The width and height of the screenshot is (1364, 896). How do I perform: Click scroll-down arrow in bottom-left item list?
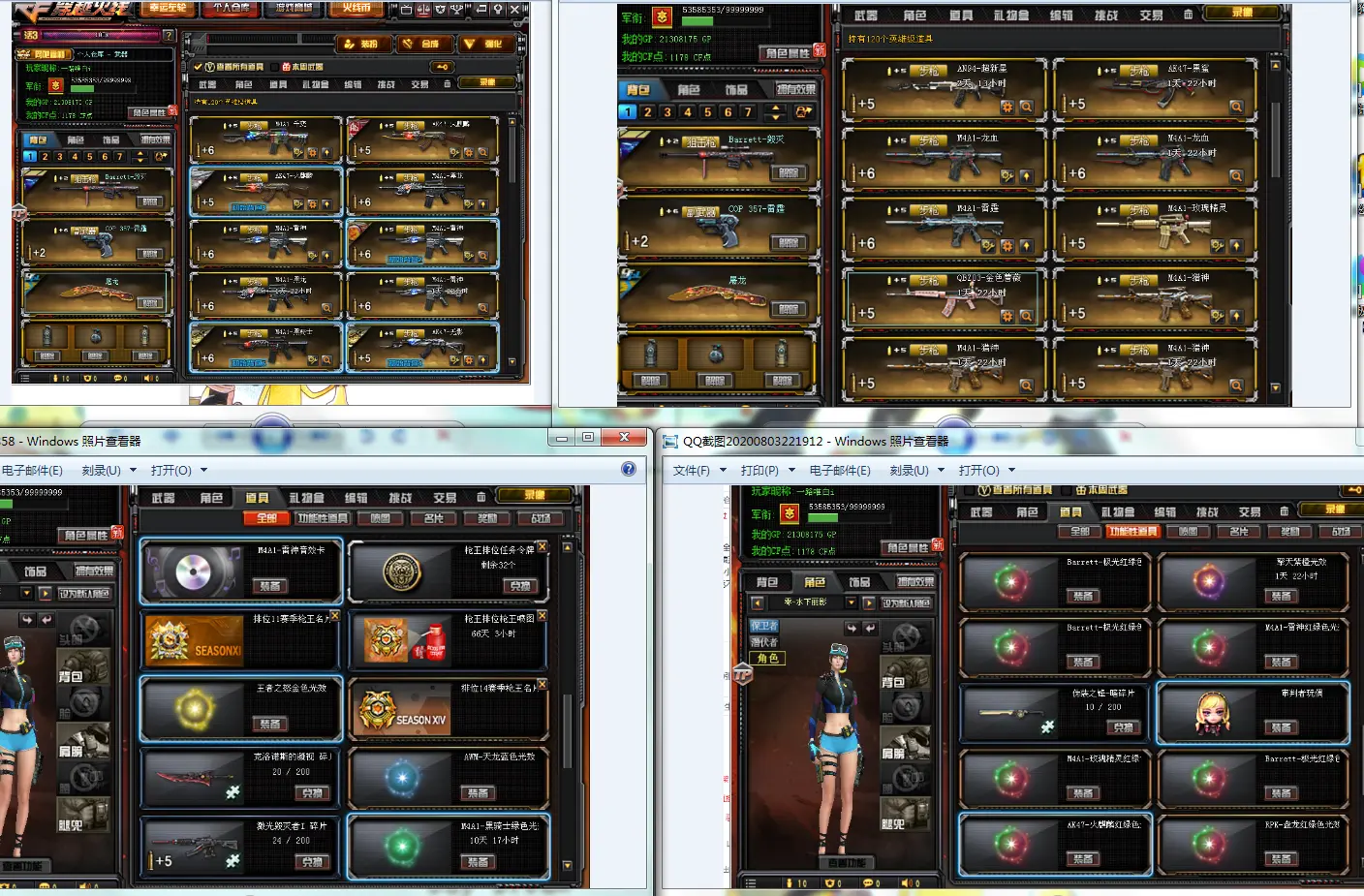[568, 865]
